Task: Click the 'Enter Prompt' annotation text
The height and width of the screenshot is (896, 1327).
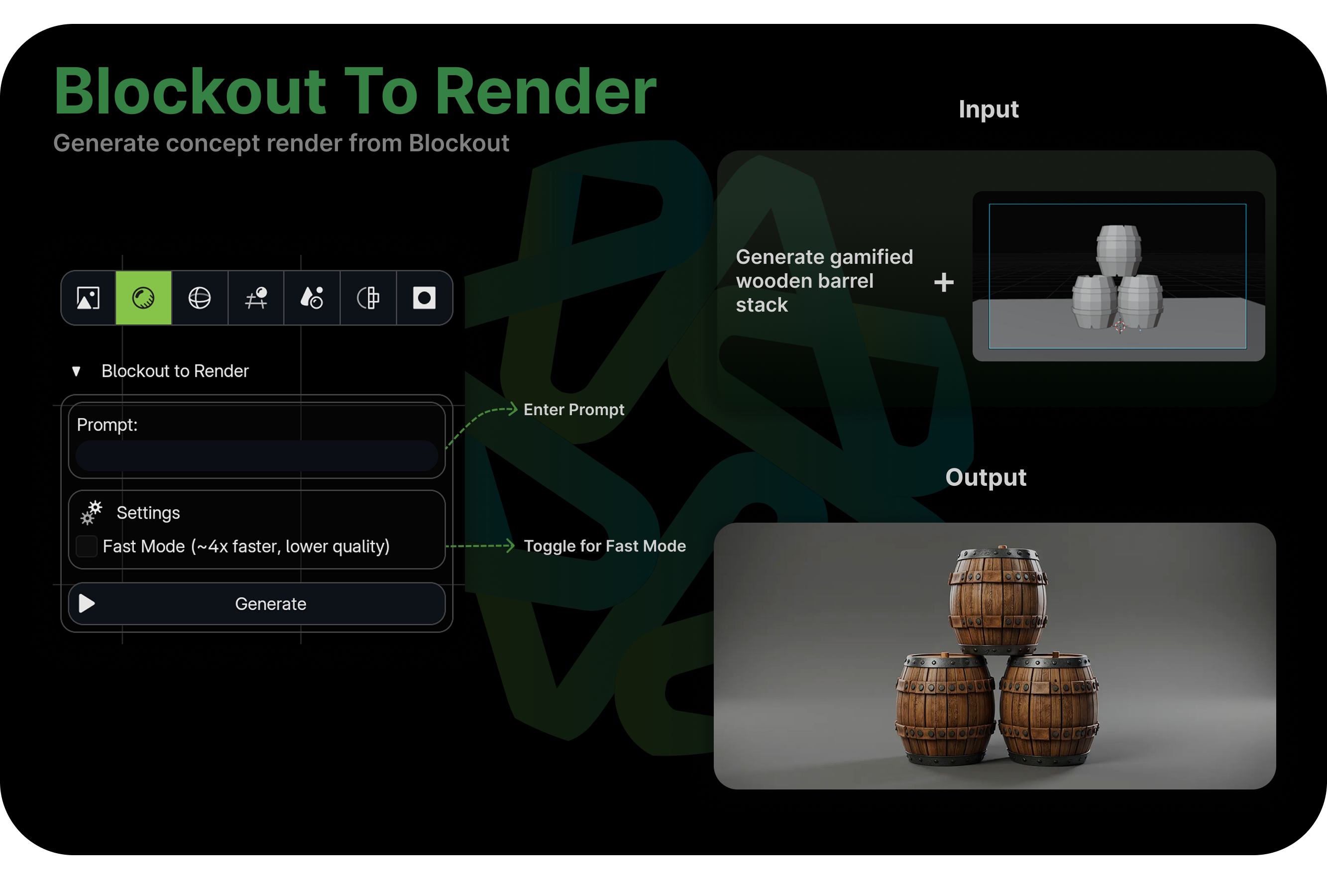Action: click(574, 410)
